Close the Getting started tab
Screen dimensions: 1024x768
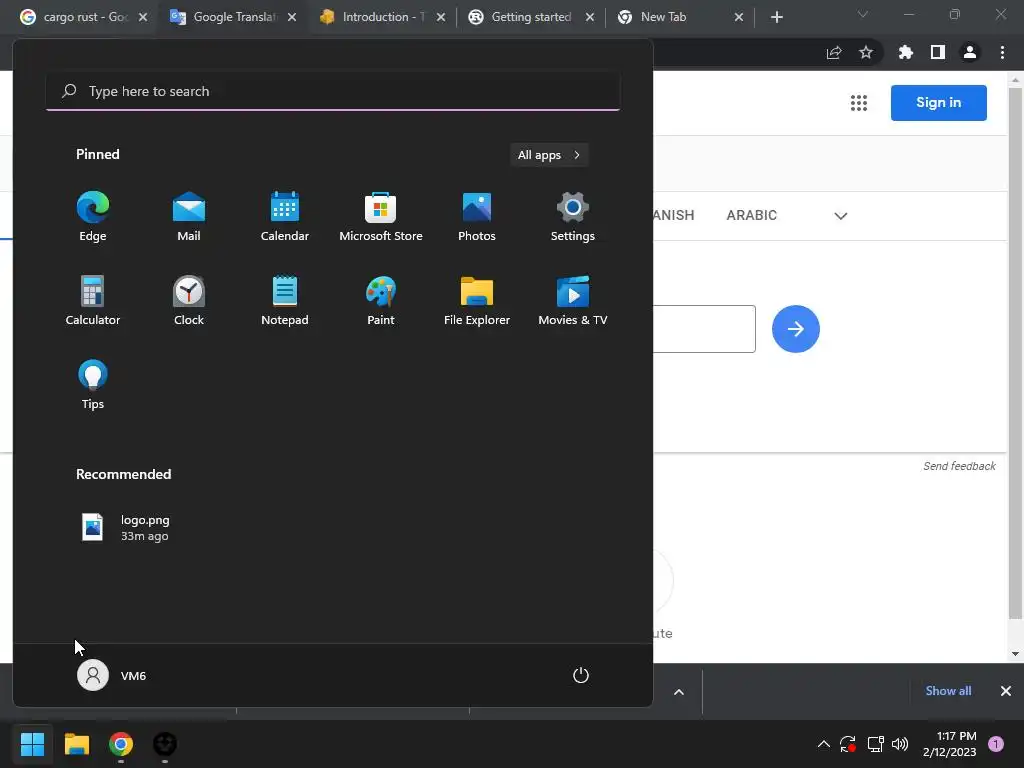[x=590, y=17]
